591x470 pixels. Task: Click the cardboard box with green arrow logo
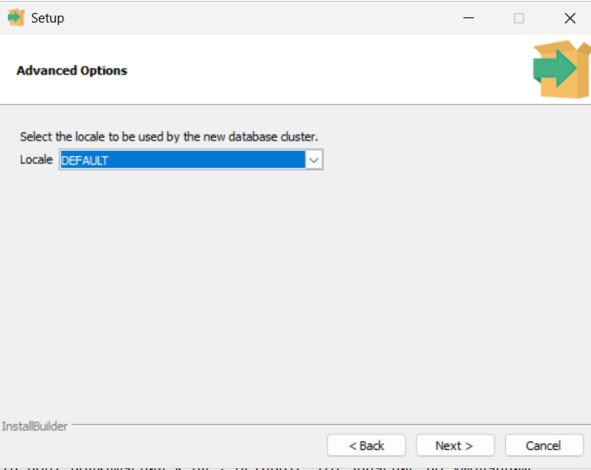562,69
